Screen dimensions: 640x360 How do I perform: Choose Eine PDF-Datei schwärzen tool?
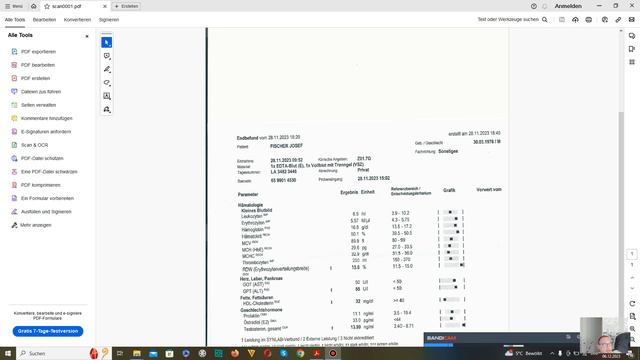tap(44, 171)
